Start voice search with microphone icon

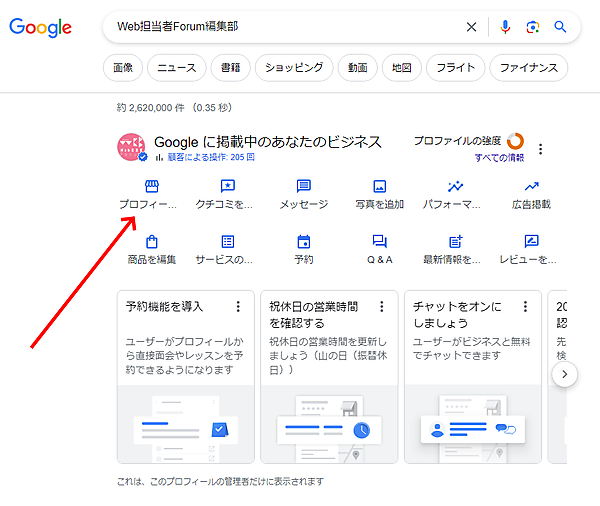505,27
